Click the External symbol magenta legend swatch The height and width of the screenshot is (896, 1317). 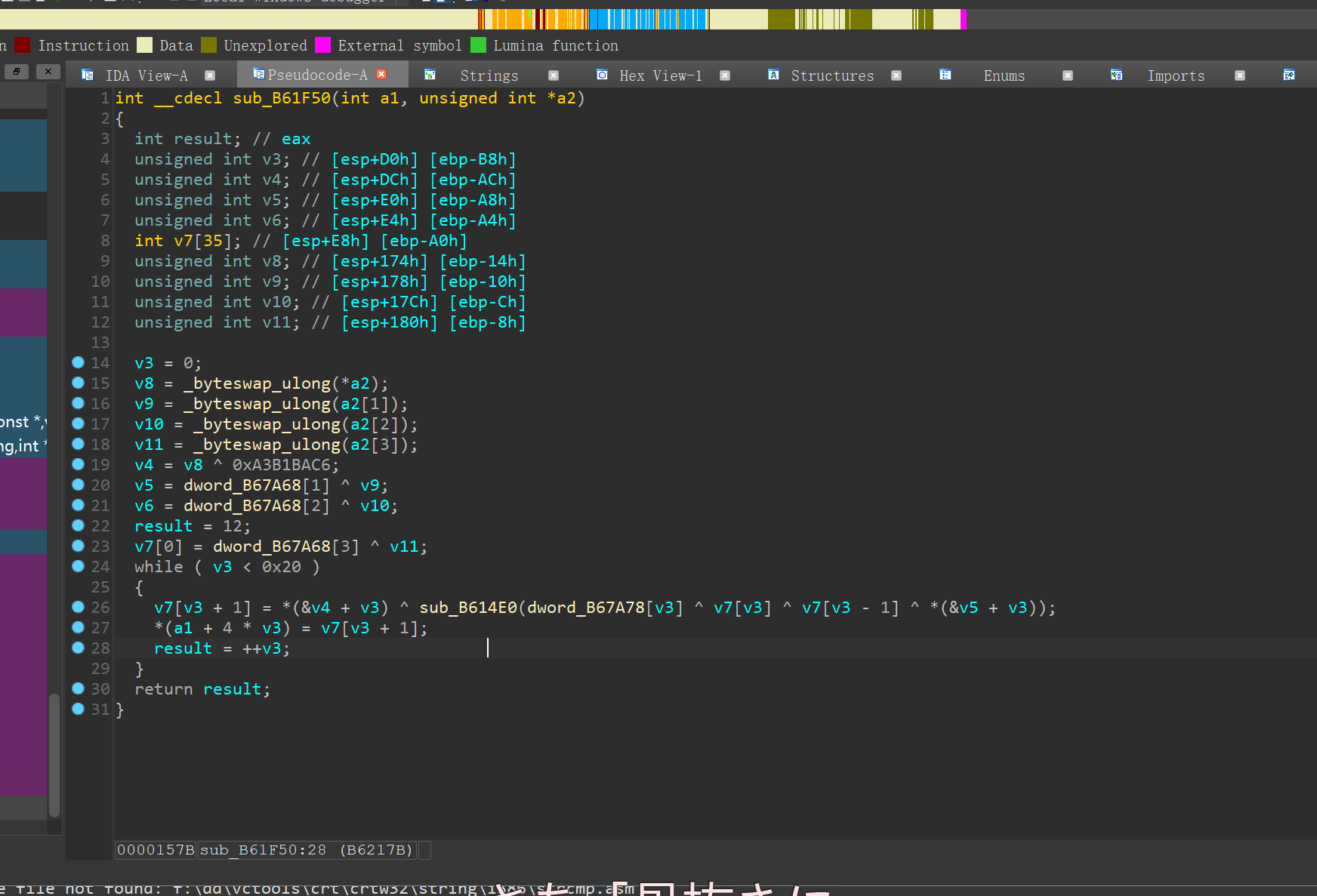click(322, 45)
